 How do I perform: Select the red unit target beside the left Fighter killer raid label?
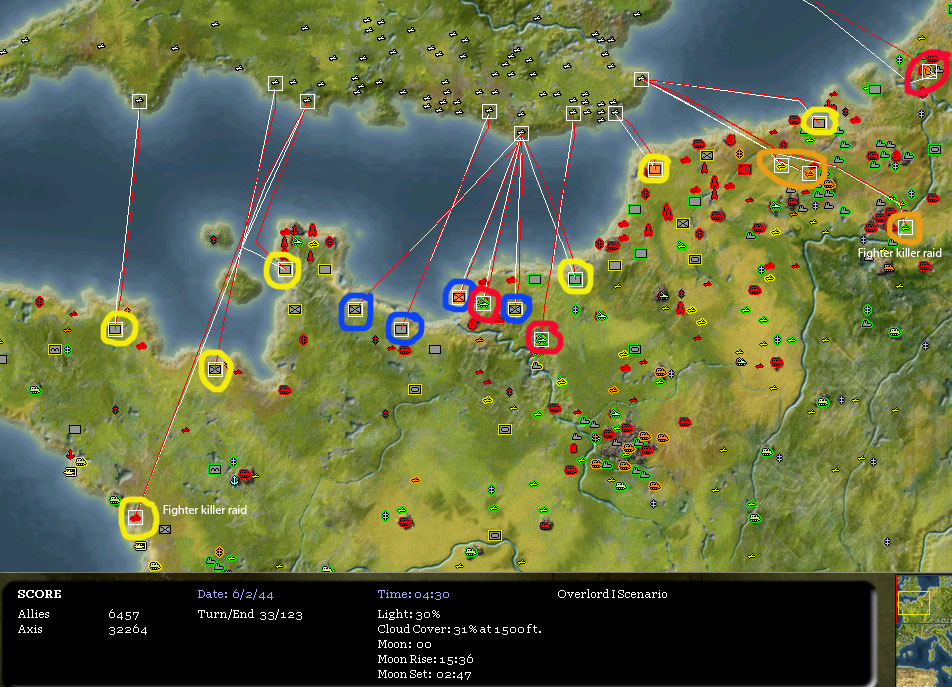[x=135, y=517]
